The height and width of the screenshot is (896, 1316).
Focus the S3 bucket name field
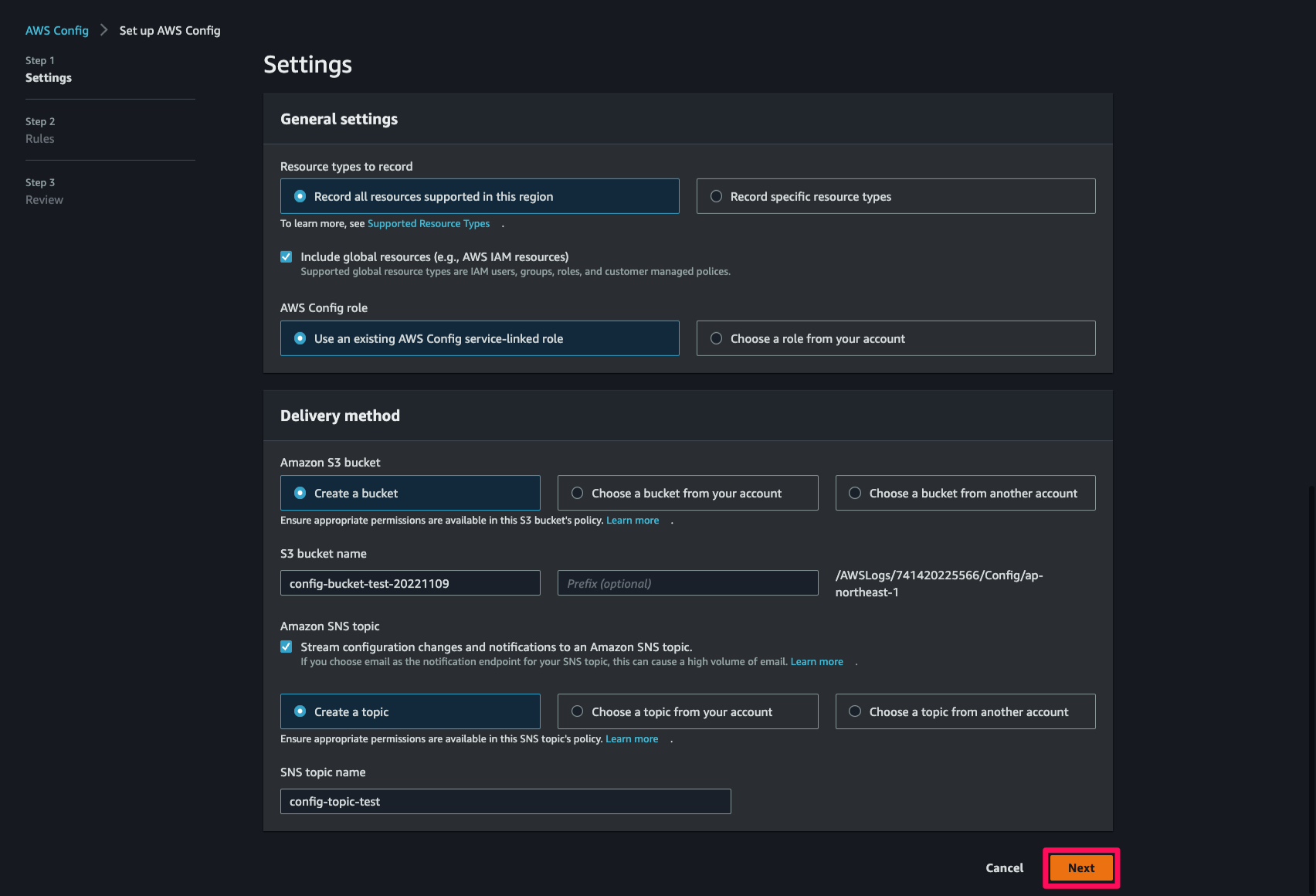click(410, 583)
